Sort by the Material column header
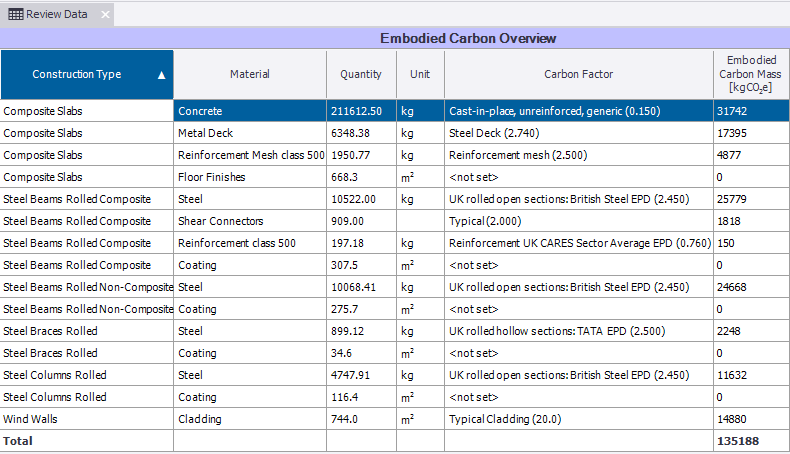This screenshot has height=454, width=790. (250, 74)
